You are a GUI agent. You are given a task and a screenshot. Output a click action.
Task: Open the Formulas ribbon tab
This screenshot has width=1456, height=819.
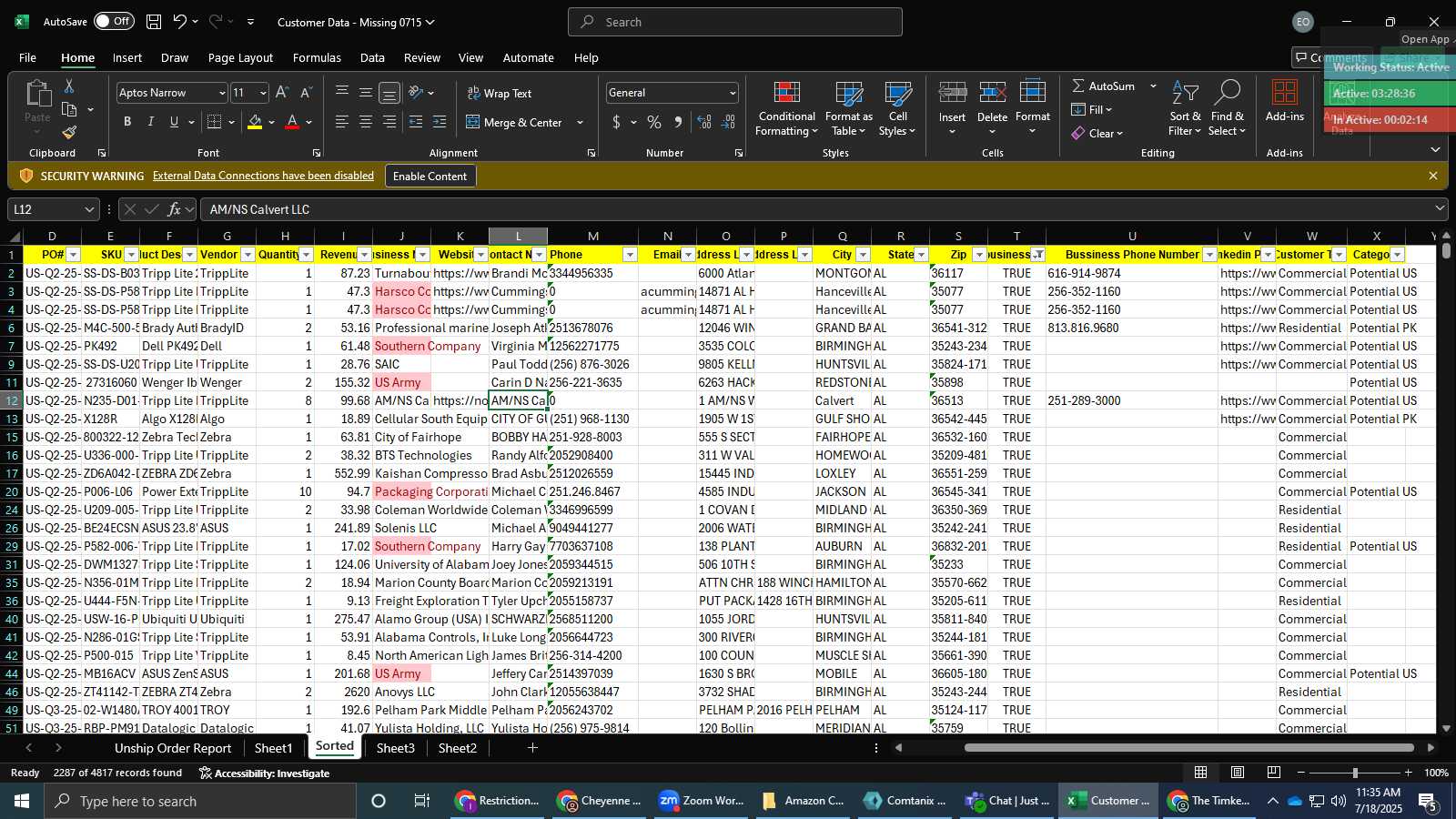pyautogui.click(x=317, y=57)
